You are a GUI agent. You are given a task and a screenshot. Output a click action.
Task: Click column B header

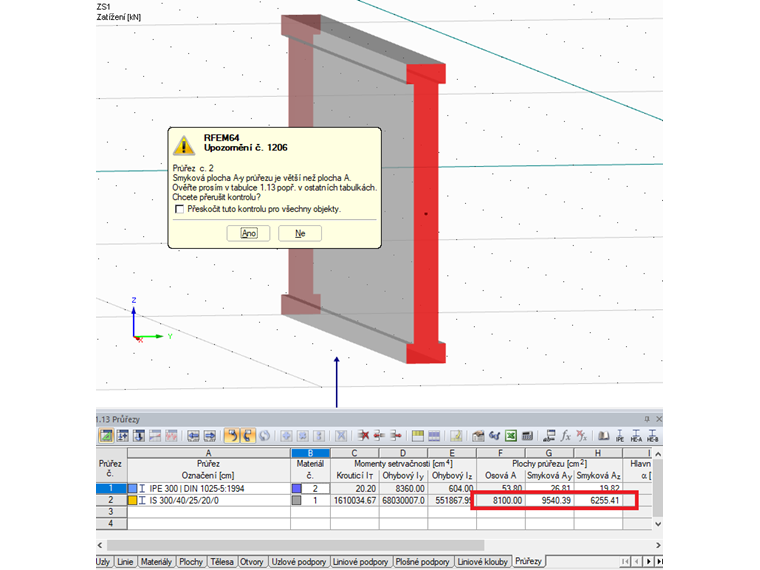(x=310, y=453)
